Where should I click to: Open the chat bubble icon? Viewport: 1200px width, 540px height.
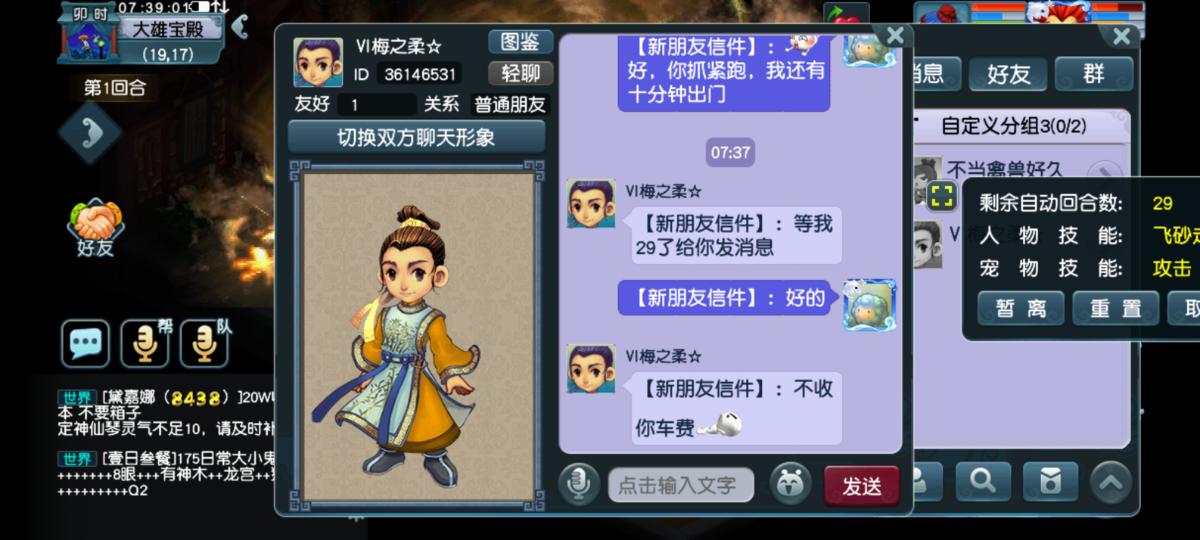click(x=85, y=343)
